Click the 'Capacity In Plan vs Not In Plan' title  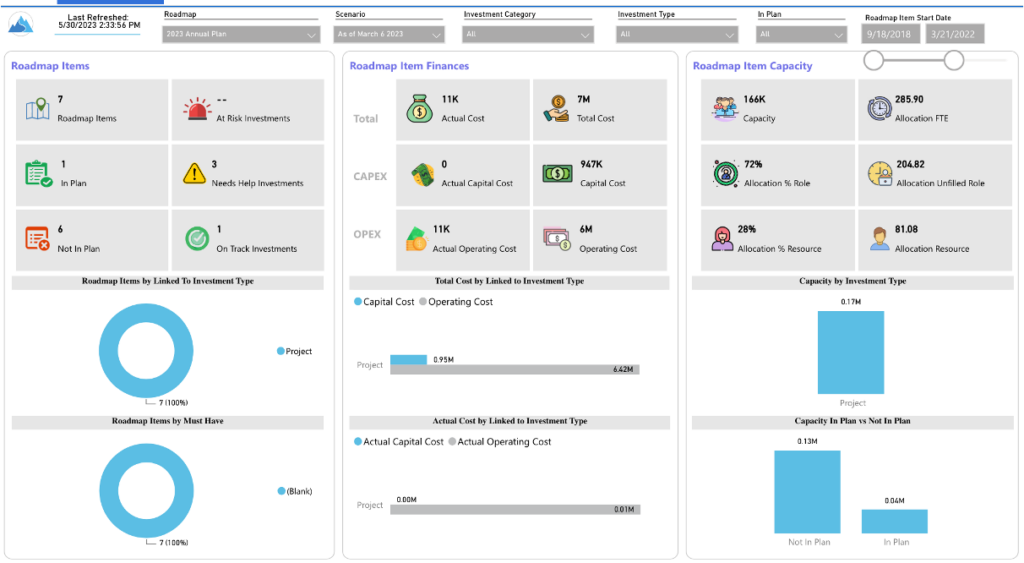click(852, 421)
